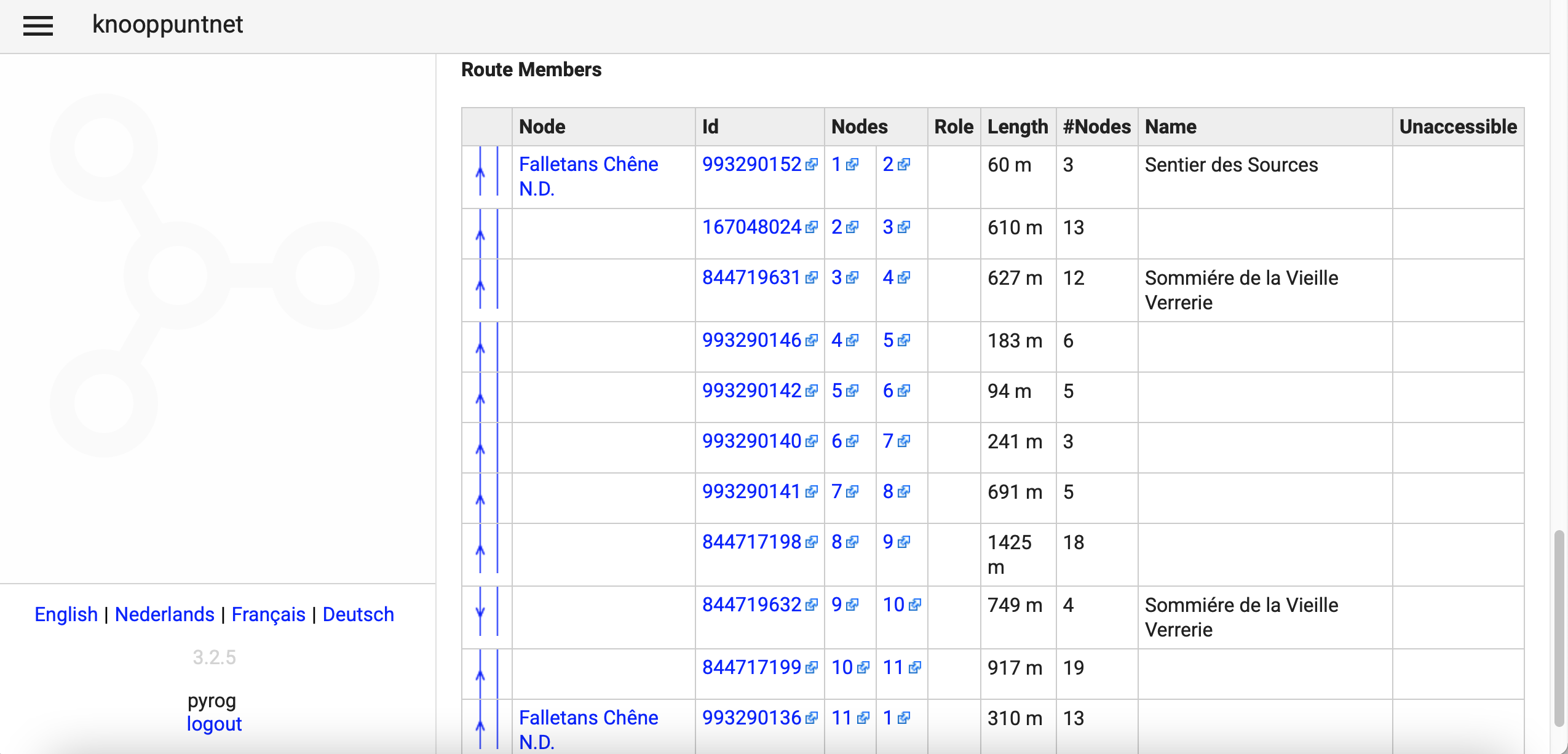Open way id 844717198
1568x754 pixels.
pyautogui.click(x=751, y=542)
